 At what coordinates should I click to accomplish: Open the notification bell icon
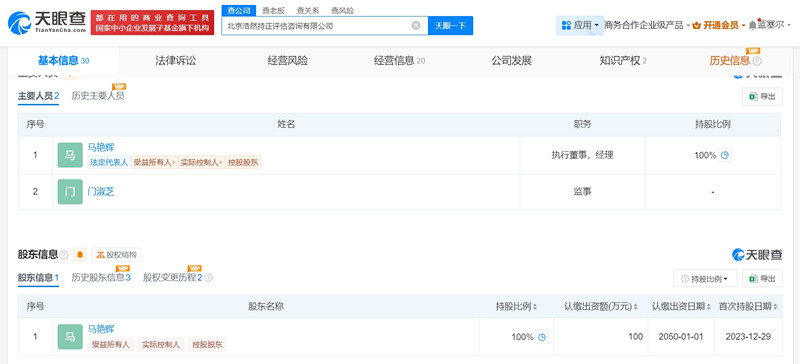pos(752,26)
